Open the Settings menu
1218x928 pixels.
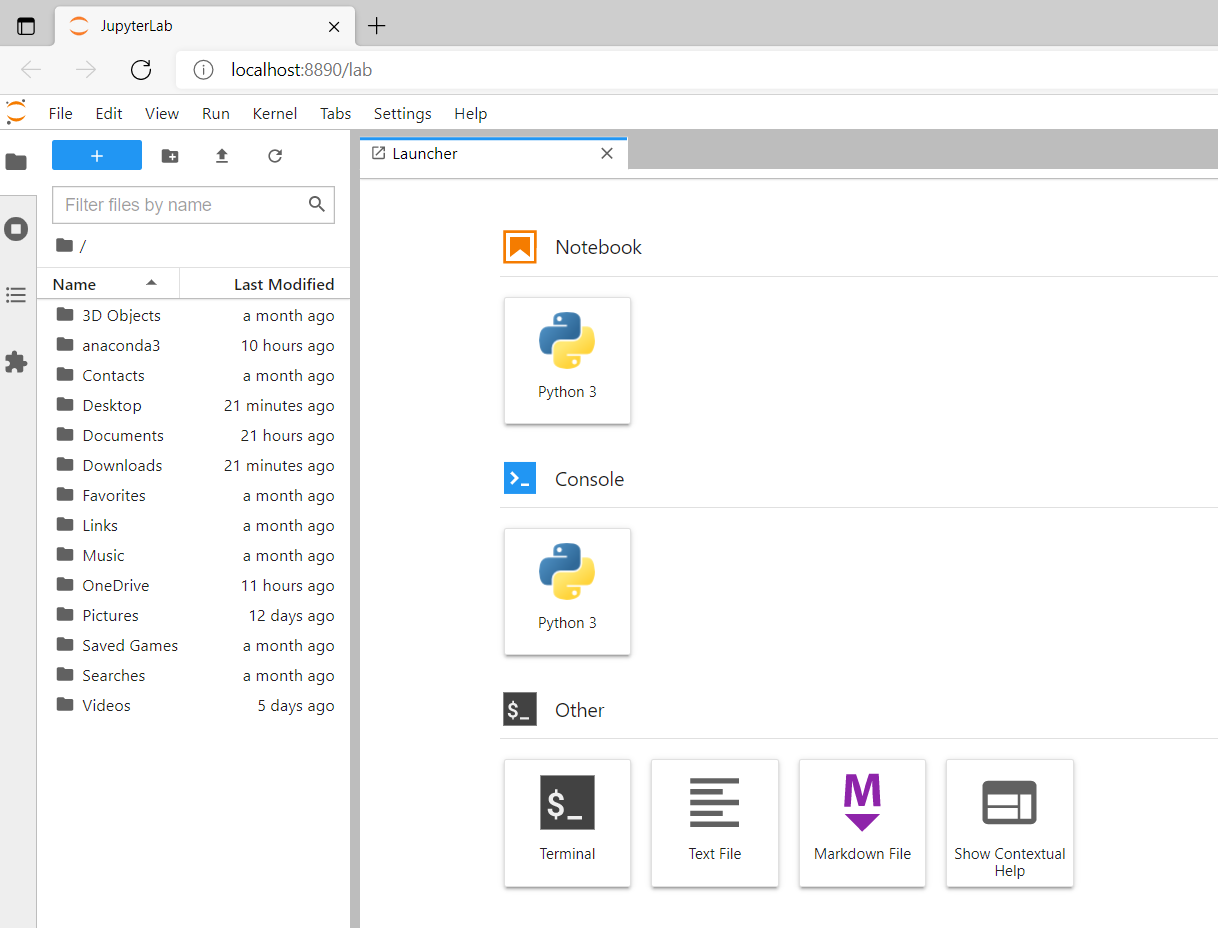[x=403, y=114]
